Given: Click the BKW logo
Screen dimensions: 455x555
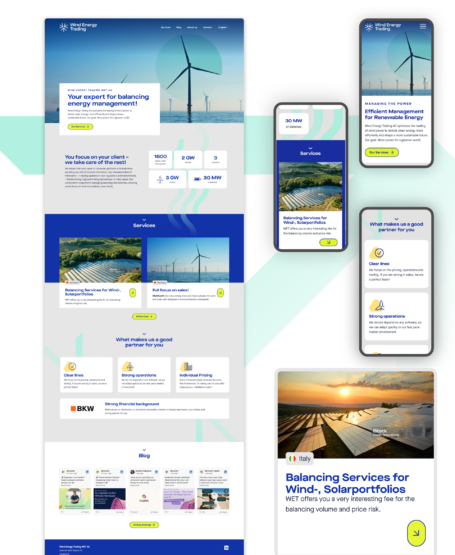Looking at the screenshot, I should click(x=82, y=408).
